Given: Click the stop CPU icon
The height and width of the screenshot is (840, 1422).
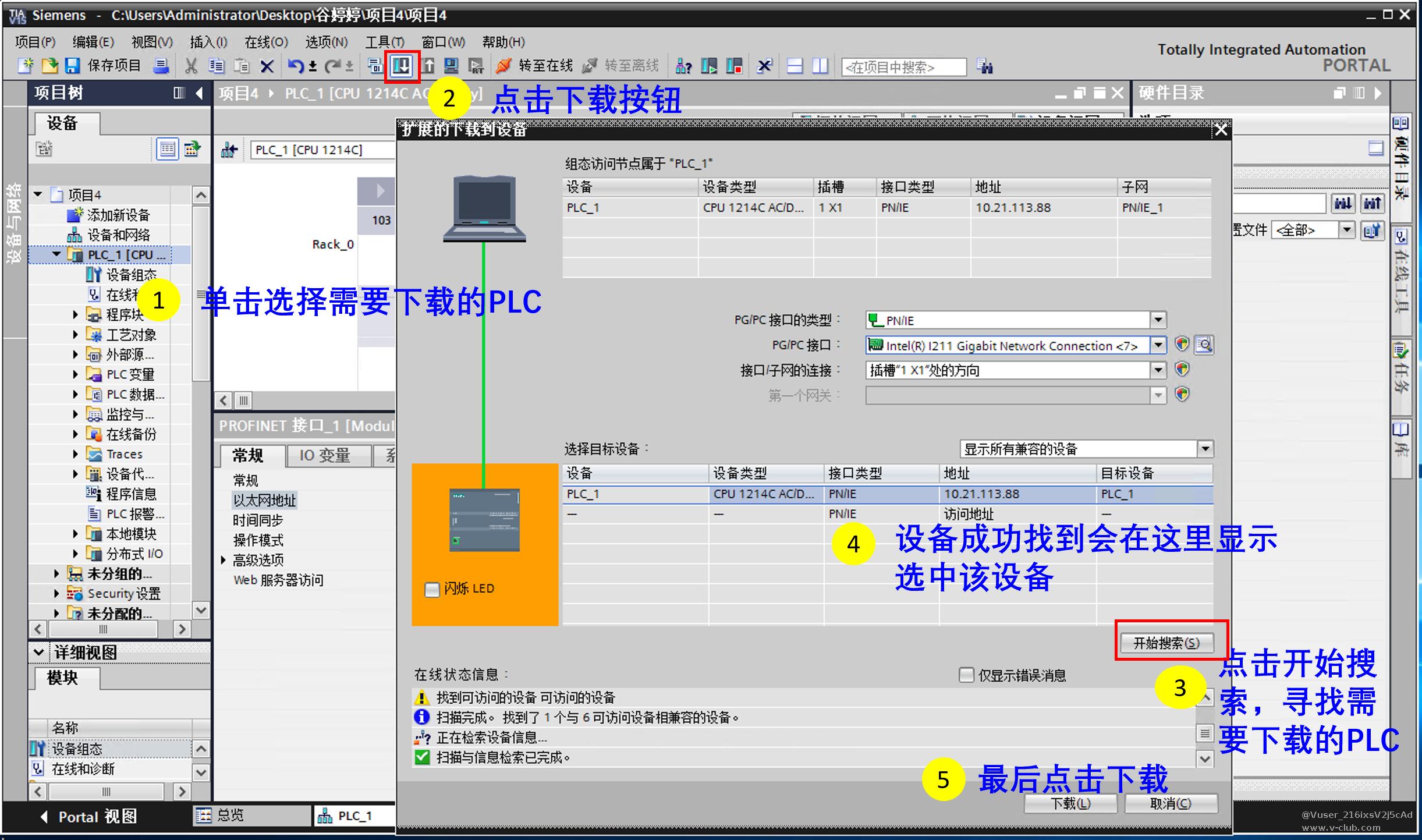Looking at the screenshot, I should [735, 66].
